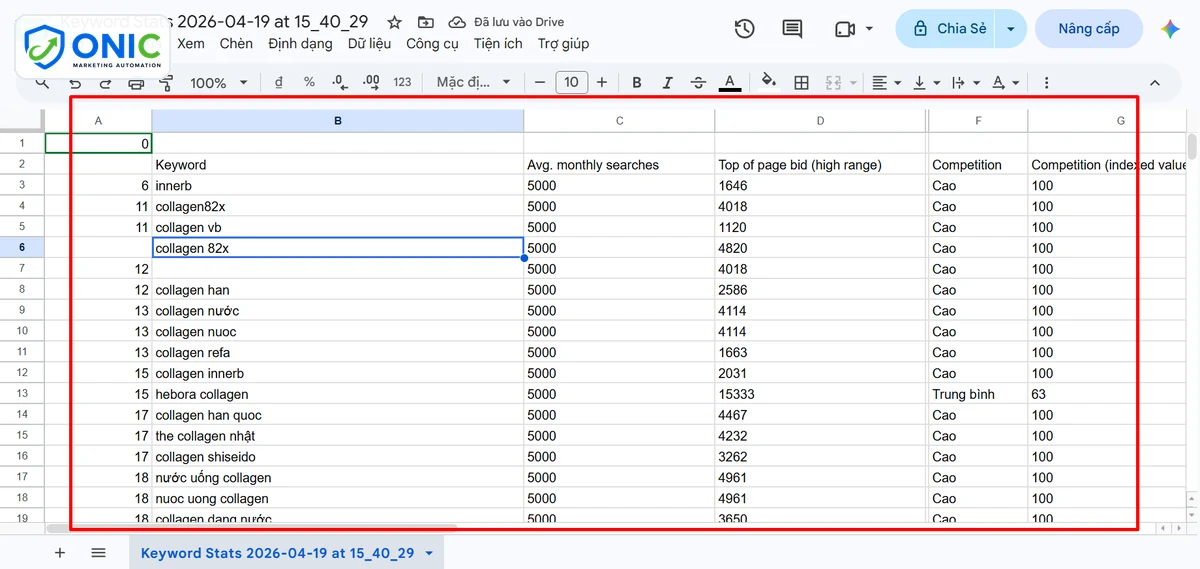Image resolution: width=1200 pixels, height=569 pixels.
Task: Format selection as currency with đ icon
Action: pyautogui.click(x=278, y=83)
